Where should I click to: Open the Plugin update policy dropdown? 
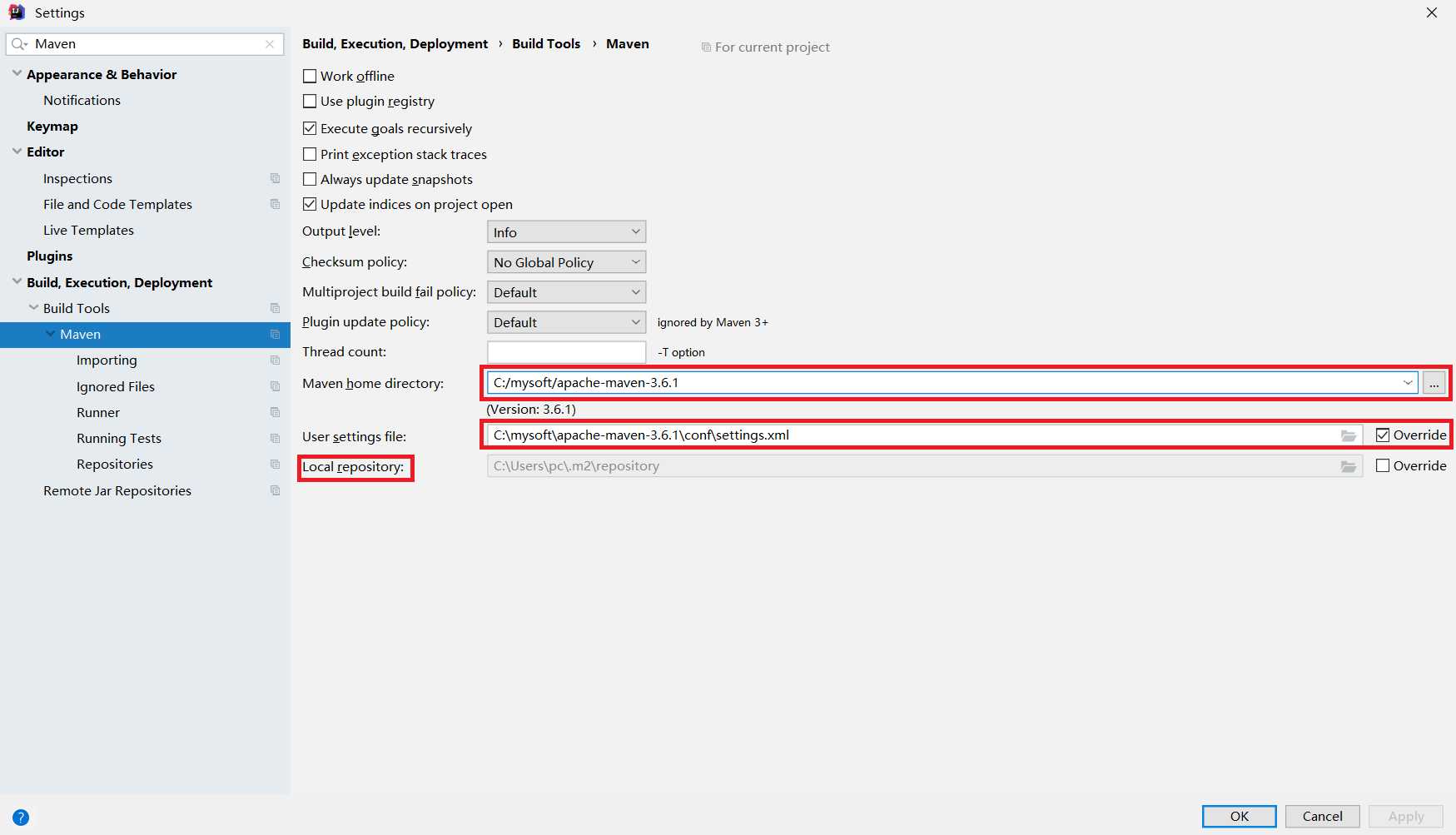pos(566,322)
